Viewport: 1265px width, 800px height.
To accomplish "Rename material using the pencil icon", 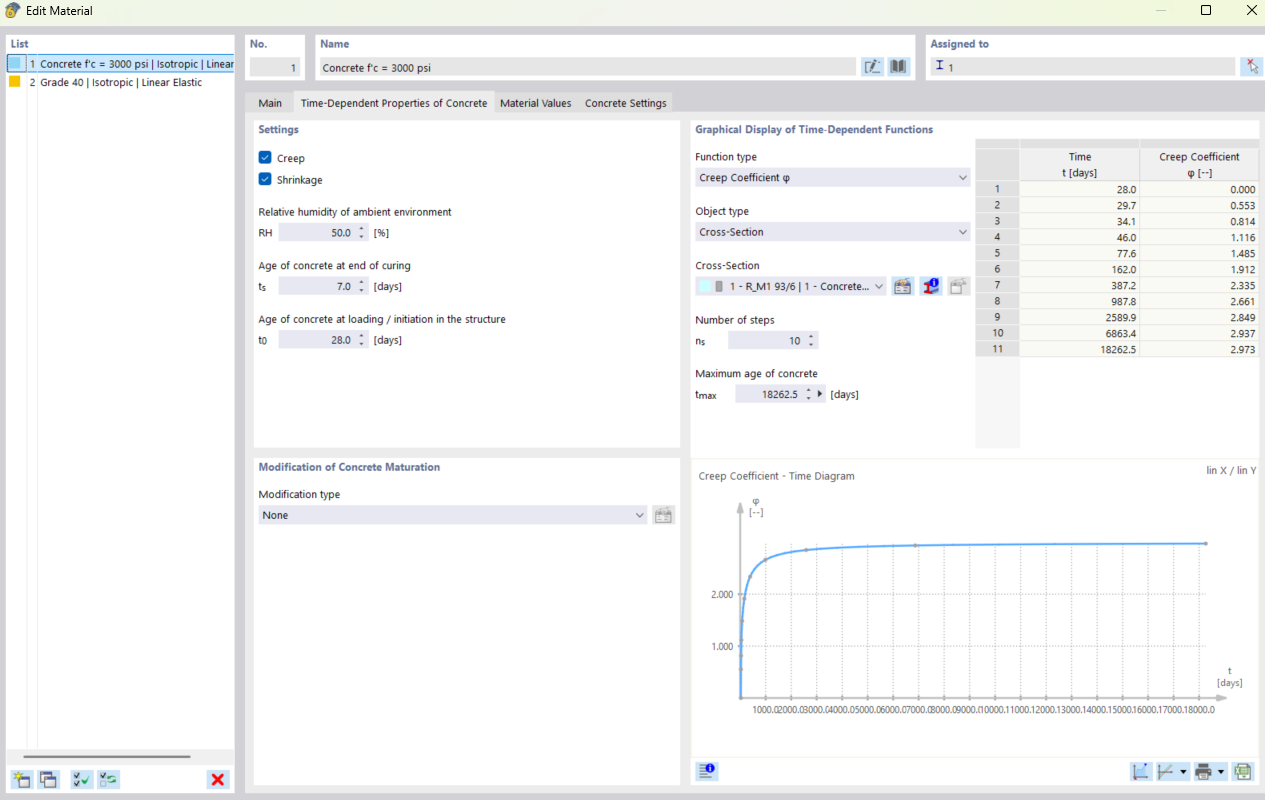I will point(872,66).
